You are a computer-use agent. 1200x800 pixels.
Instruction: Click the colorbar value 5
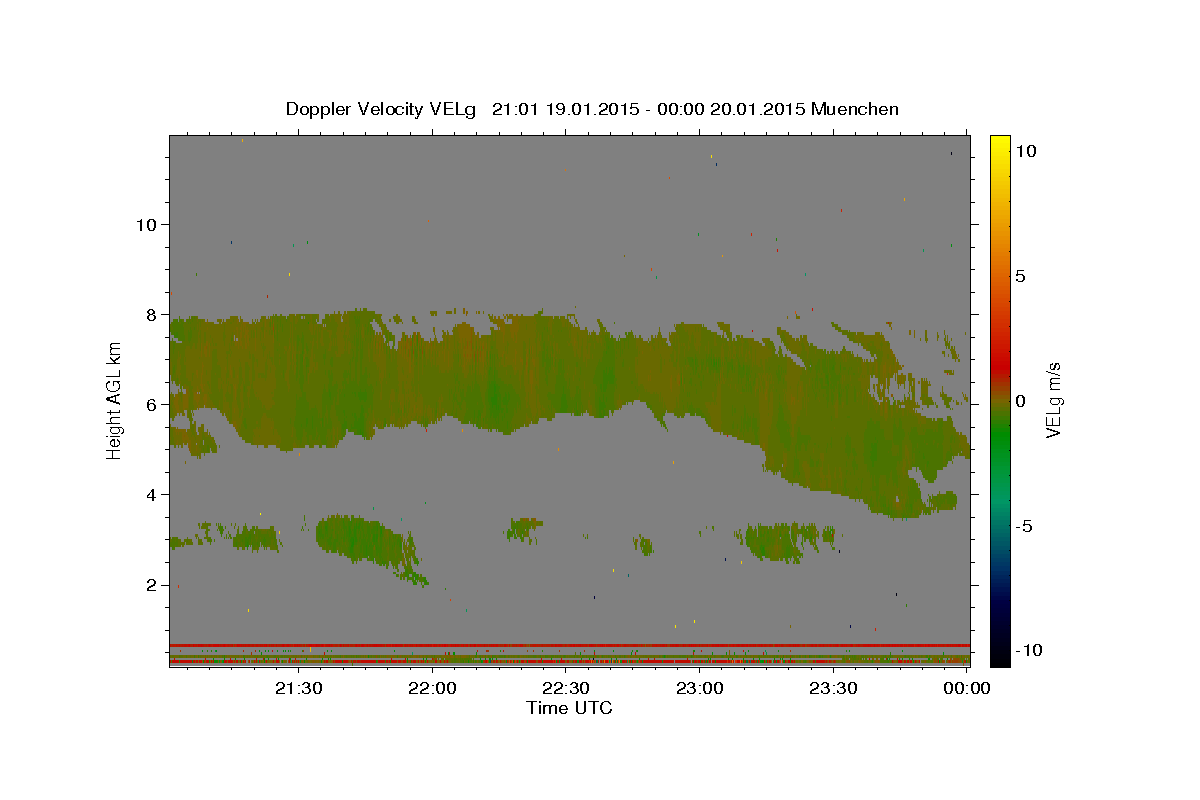(1020, 276)
